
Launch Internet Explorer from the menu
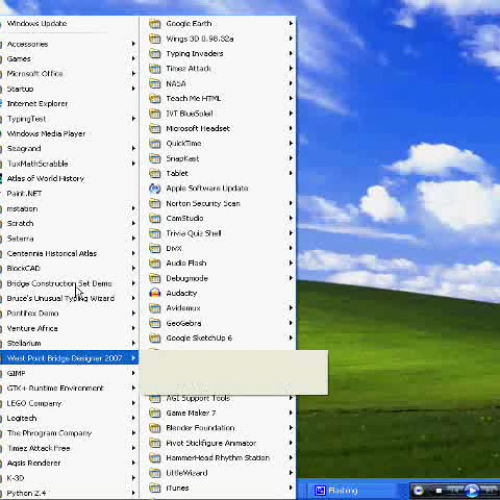[69, 104]
